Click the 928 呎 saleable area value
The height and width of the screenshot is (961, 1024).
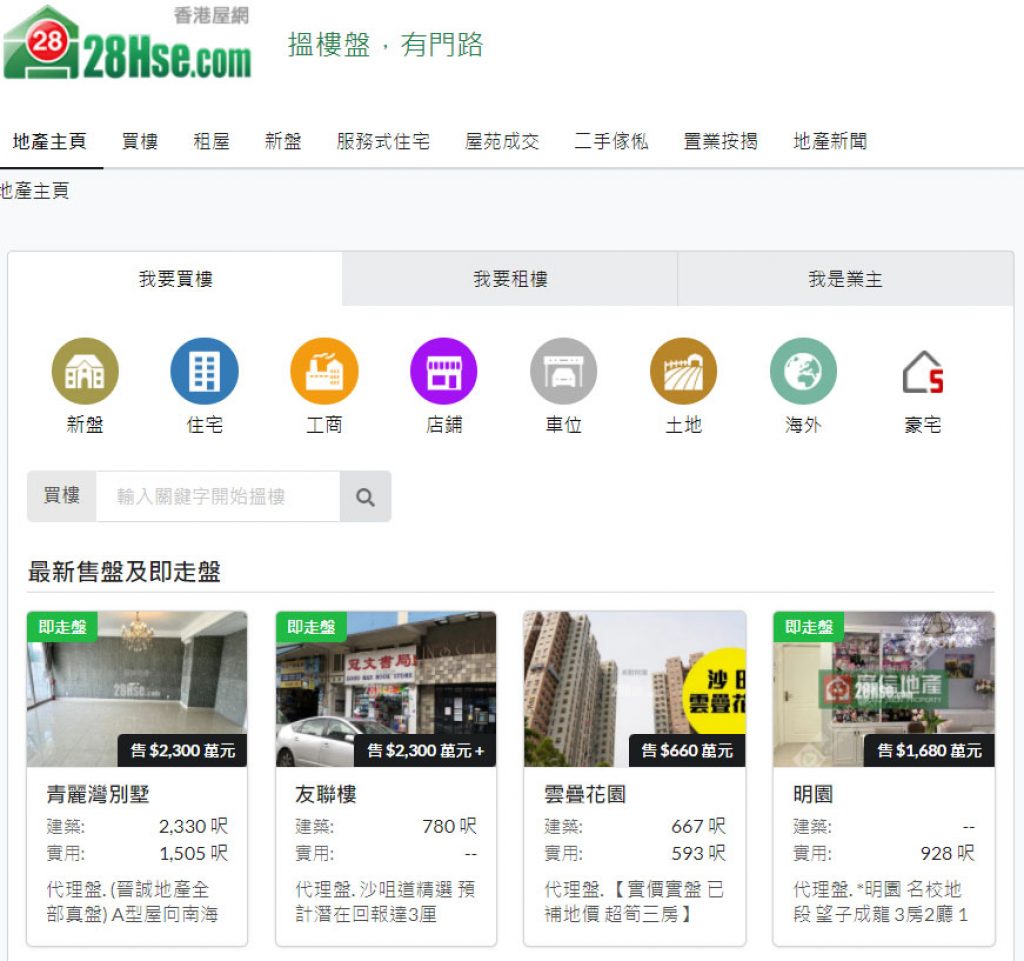pyautogui.click(x=948, y=853)
